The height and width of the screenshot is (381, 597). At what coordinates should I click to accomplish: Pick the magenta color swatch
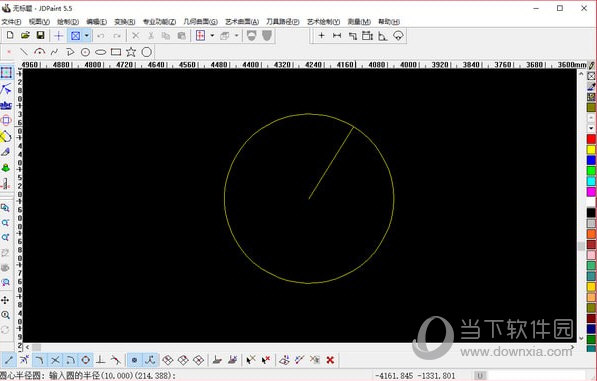click(591, 192)
